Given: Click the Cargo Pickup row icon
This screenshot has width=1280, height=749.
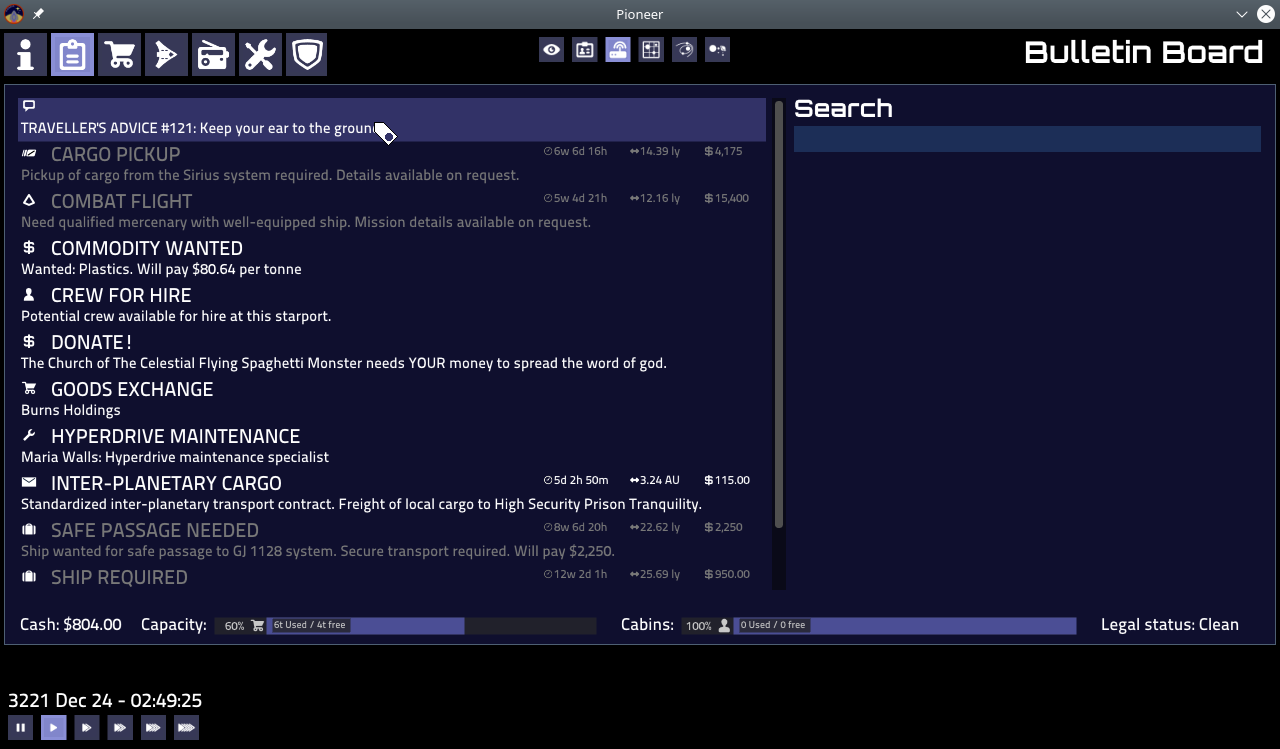Looking at the screenshot, I should (29, 153).
